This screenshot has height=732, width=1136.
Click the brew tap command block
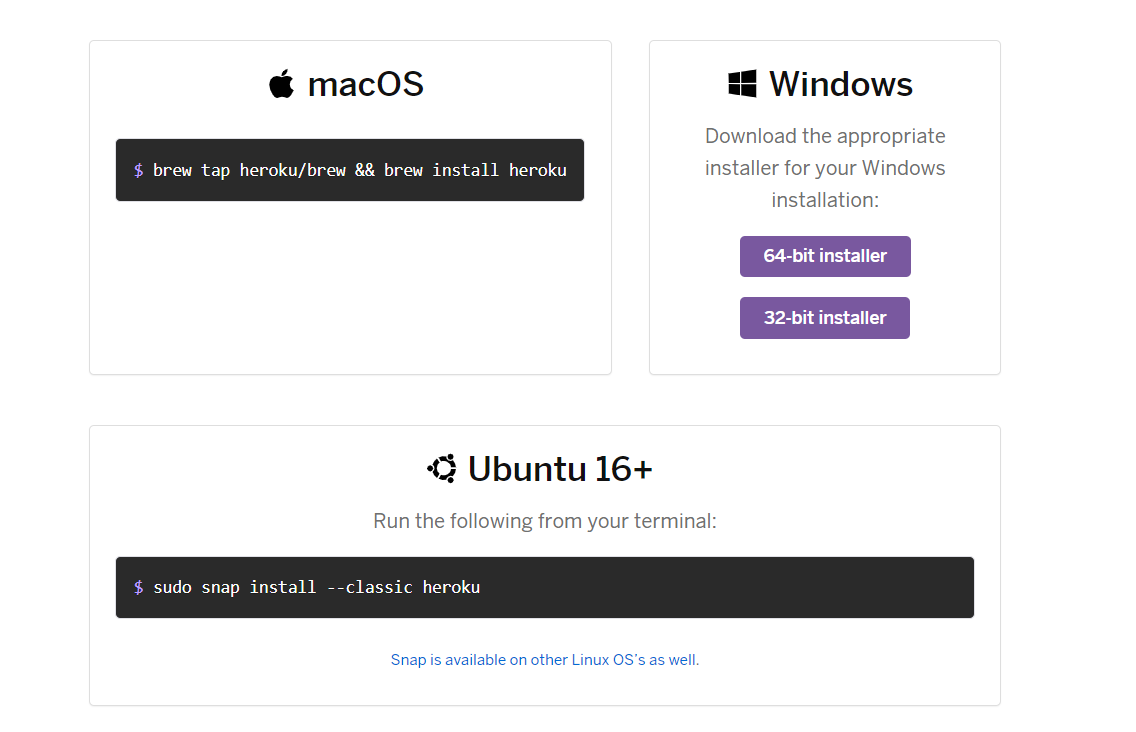350,170
